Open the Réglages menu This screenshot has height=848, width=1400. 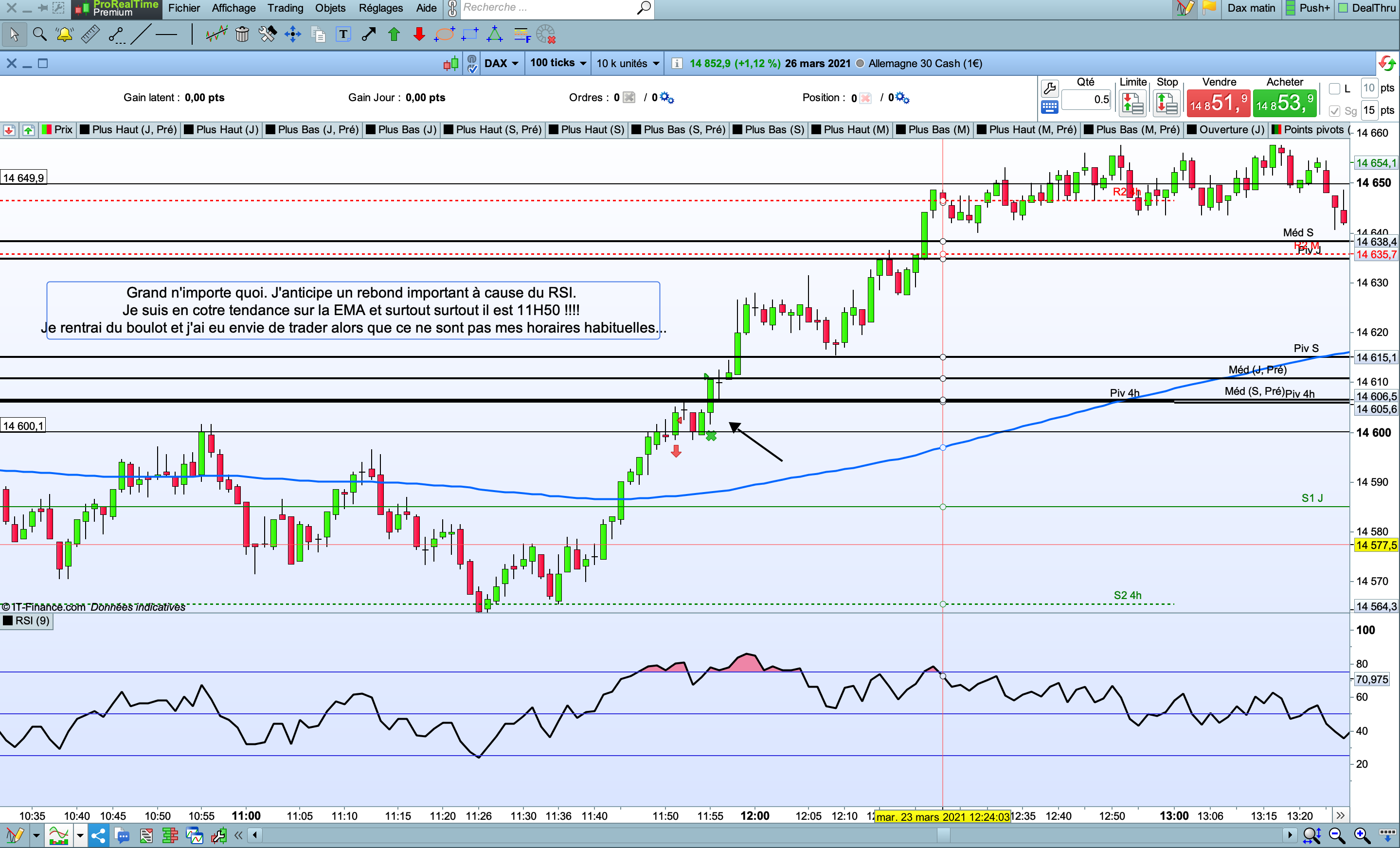(380, 8)
